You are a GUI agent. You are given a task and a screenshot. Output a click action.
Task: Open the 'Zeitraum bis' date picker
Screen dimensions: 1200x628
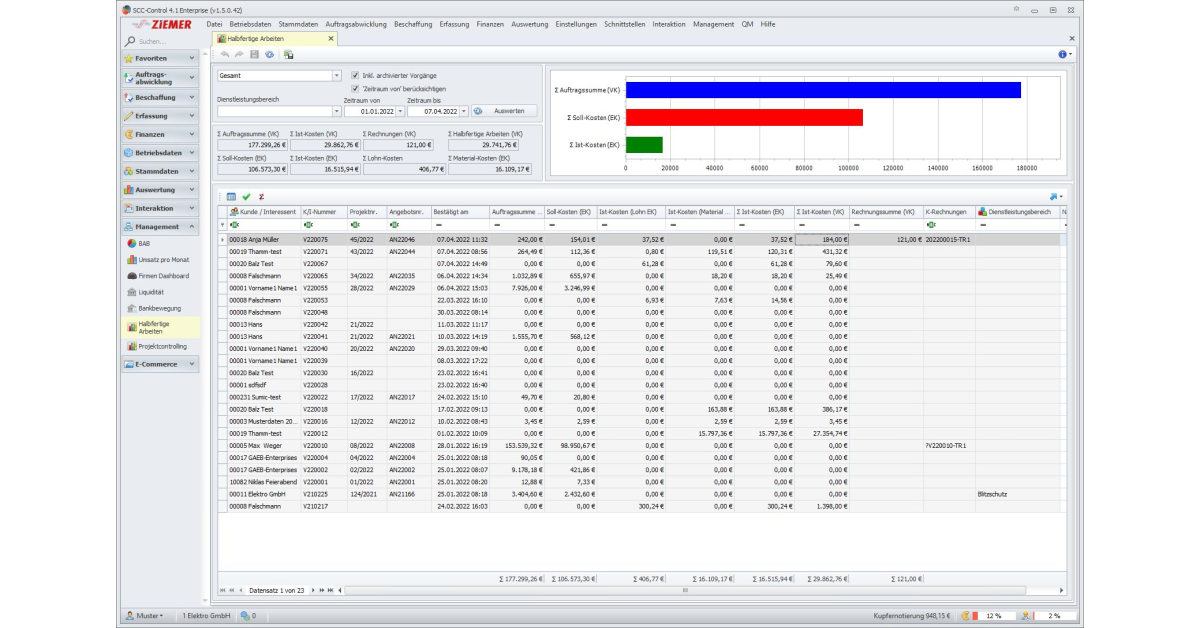464,111
